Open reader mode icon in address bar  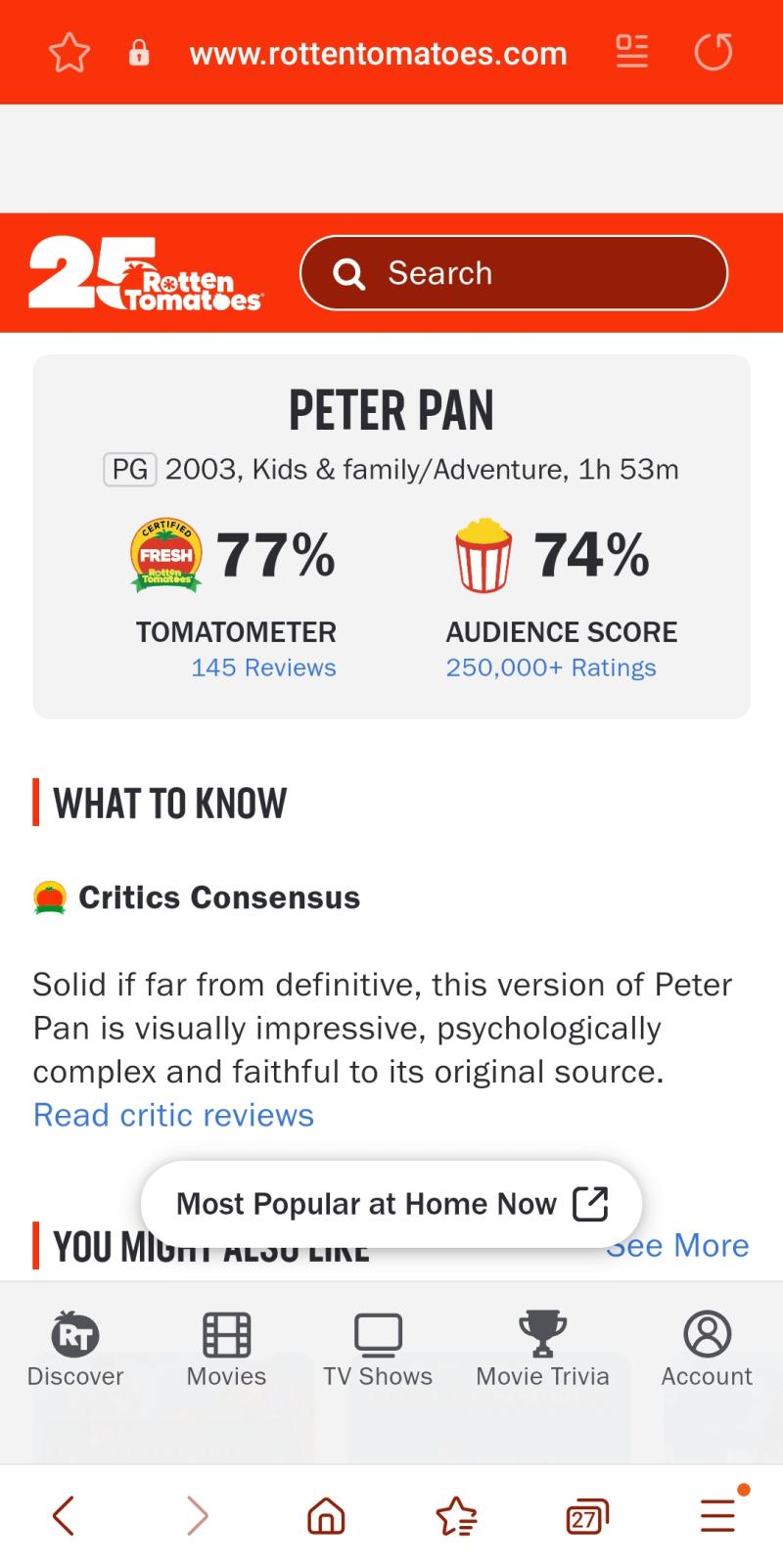(x=632, y=52)
